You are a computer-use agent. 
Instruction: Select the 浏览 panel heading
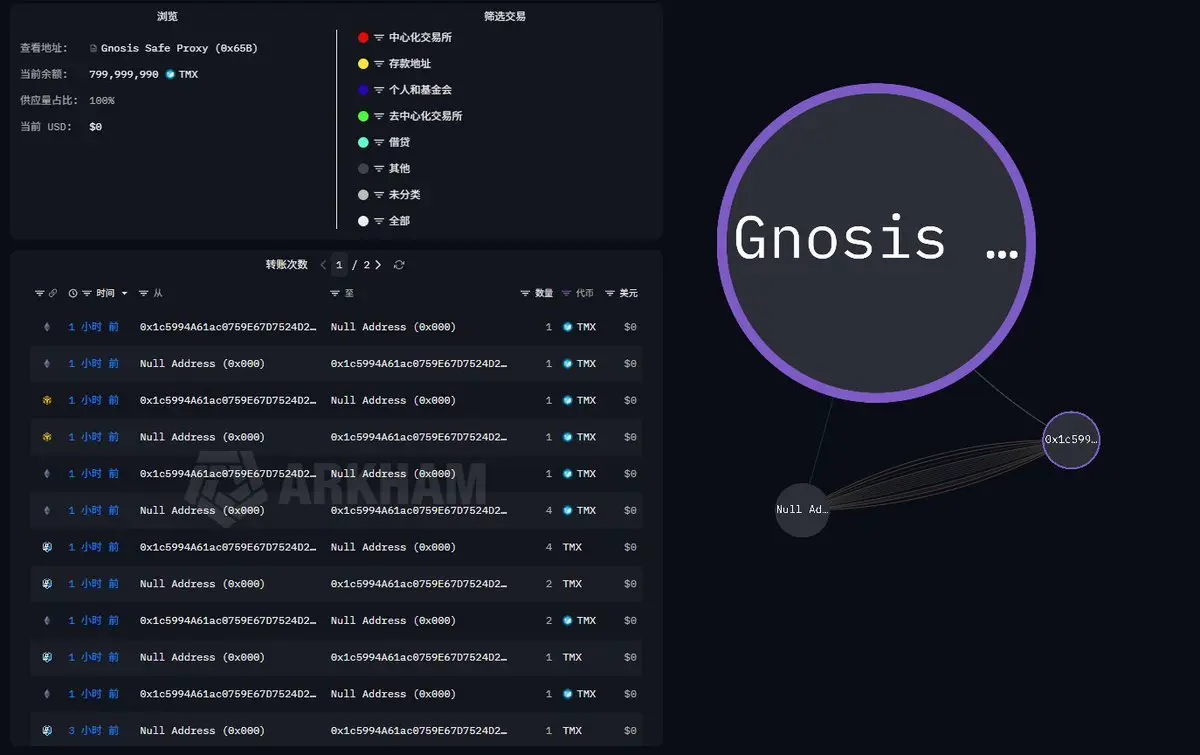point(168,16)
